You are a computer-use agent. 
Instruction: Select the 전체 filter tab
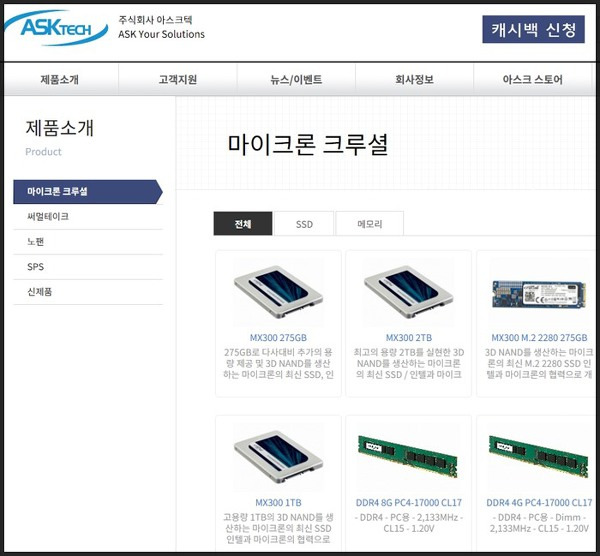(x=243, y=224)
